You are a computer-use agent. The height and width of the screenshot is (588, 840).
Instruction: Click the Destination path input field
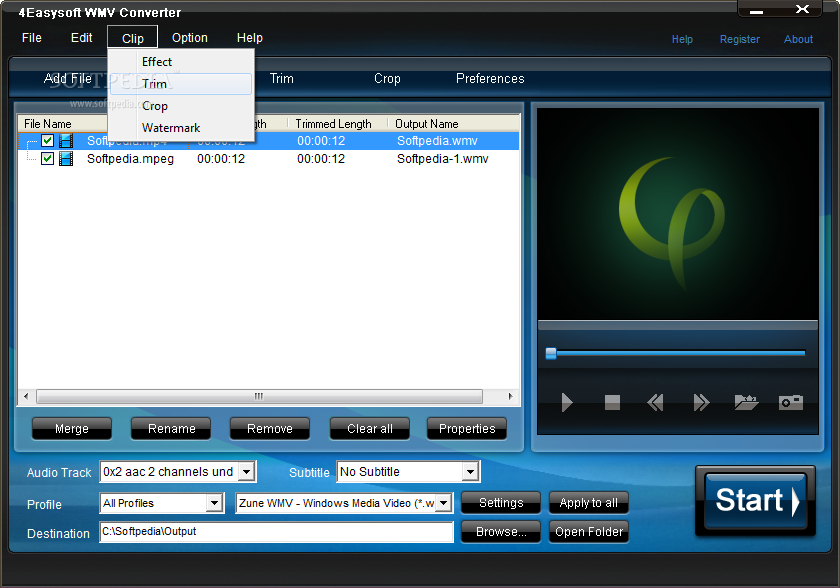pyautogui.click(x=276, y=532)
